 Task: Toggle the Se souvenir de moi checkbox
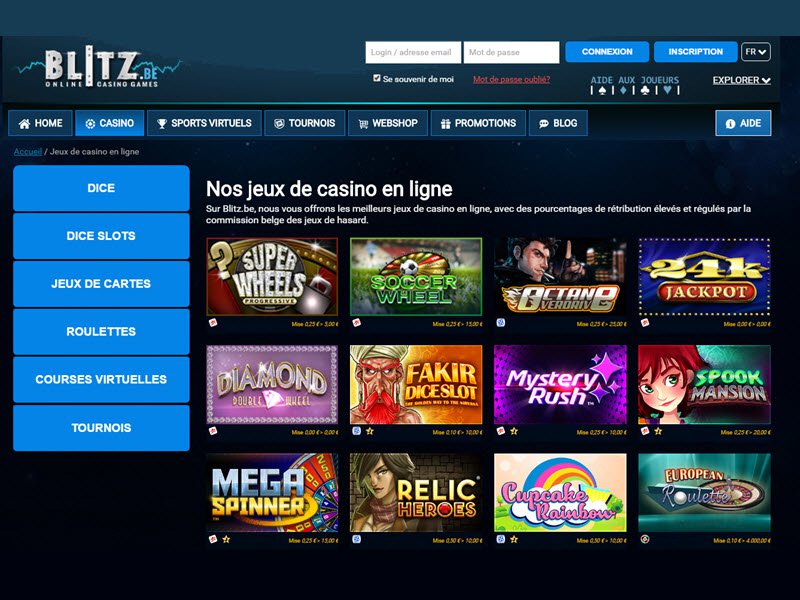[x=377, y=78]
